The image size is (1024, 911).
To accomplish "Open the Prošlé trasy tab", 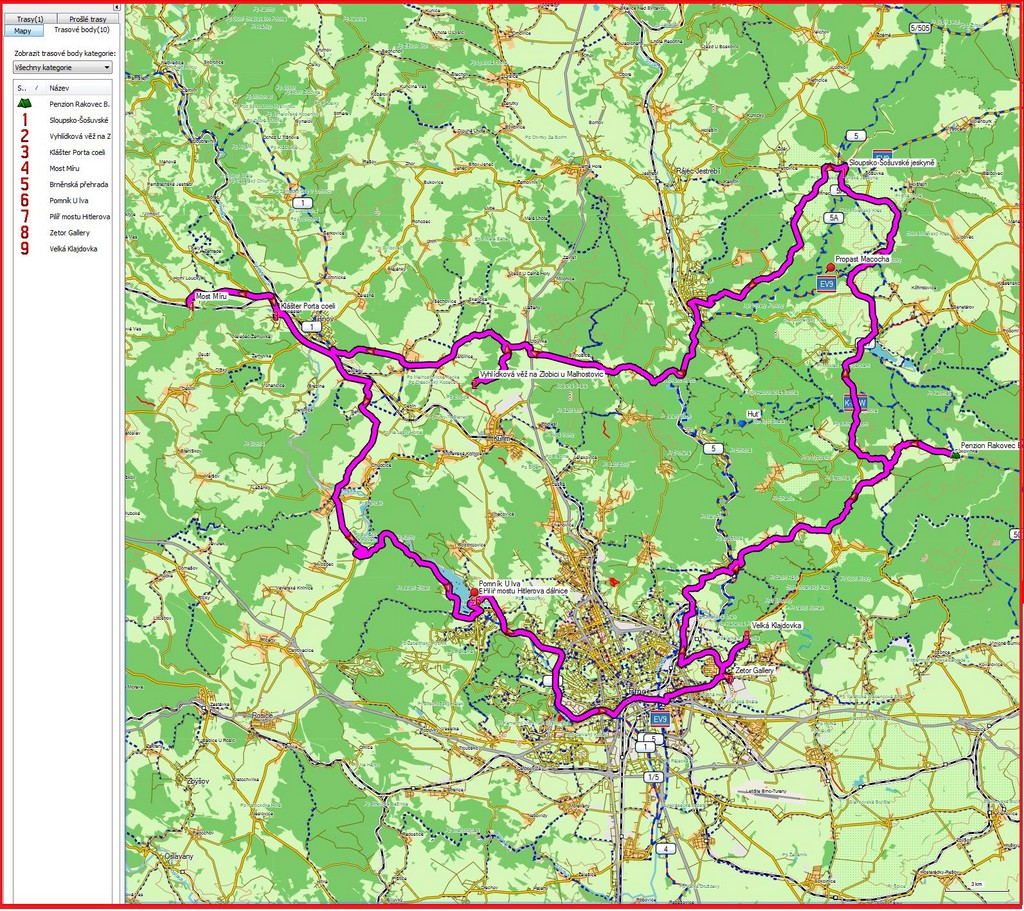I will coord(87,19).
